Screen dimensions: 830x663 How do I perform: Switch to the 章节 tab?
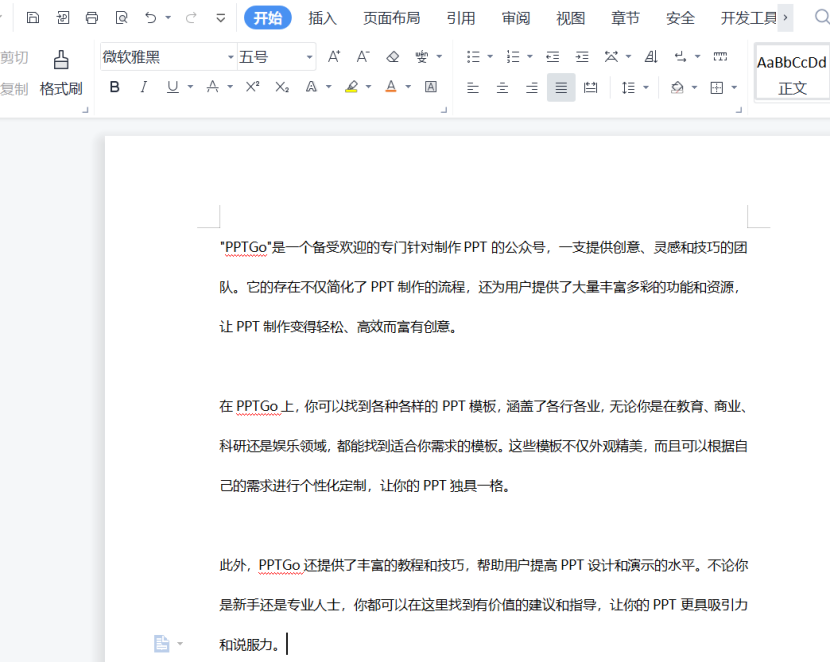(x=625, y=18)
